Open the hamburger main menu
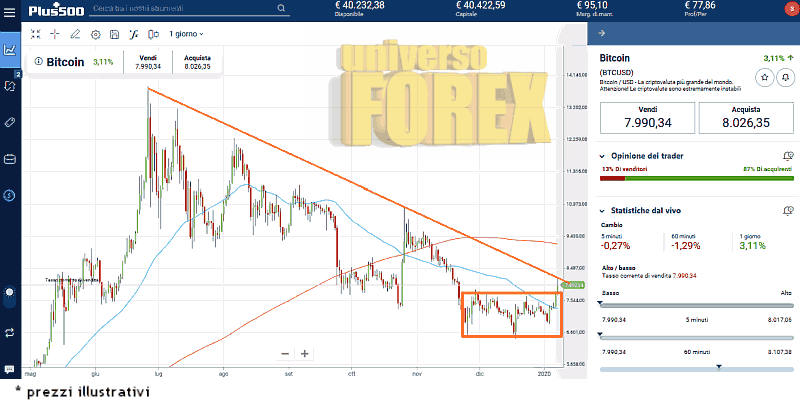Screen dimensions: 800x405 tap(9, 10)
